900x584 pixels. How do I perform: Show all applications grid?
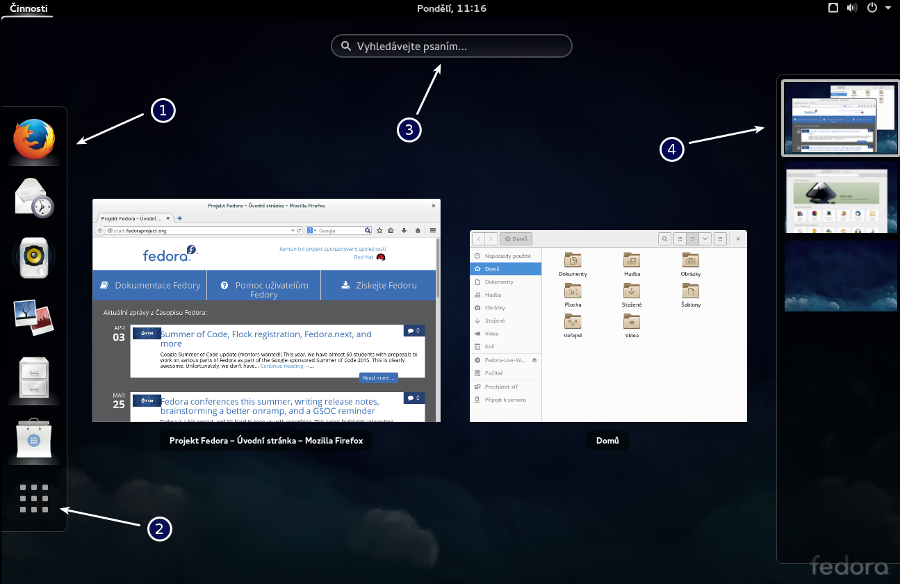(x=34, y=498)
